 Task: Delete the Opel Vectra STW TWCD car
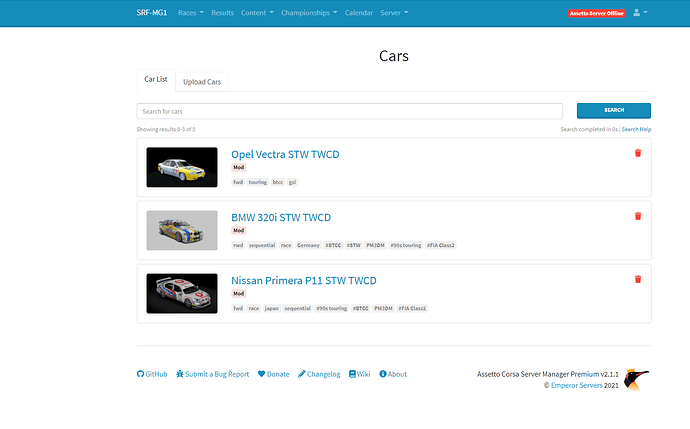638,153
